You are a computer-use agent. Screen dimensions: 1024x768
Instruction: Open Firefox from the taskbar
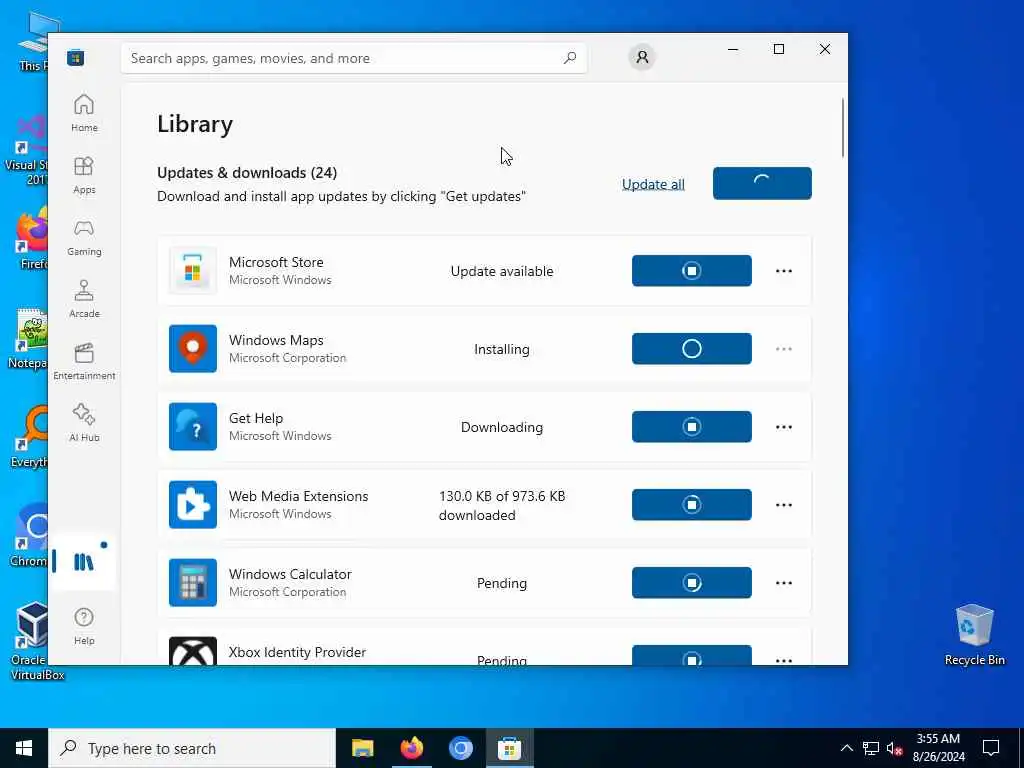[411, 748]
